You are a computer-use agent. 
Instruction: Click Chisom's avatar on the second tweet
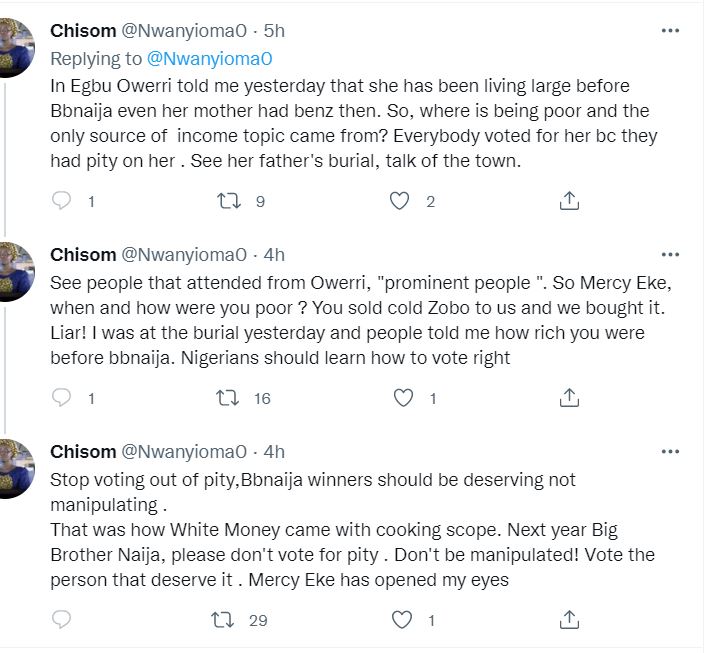tap(17, 272)
